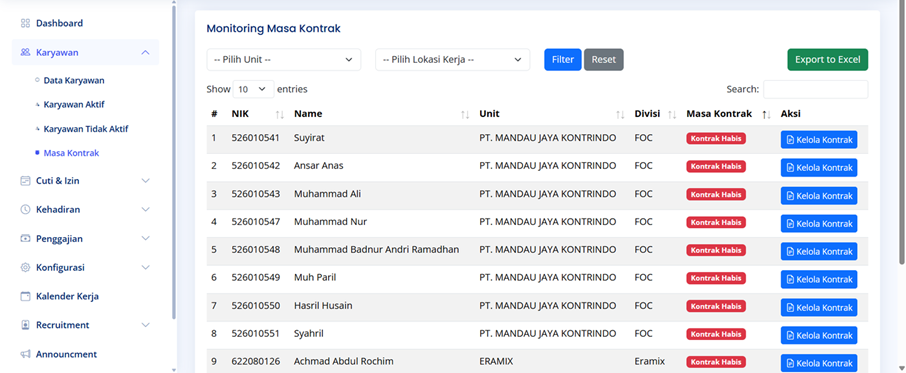Screen dimensions: 906x373
Task: Expand the Cuti & Izin chevron
Action: pyautogui.click(x=146, y=181)
